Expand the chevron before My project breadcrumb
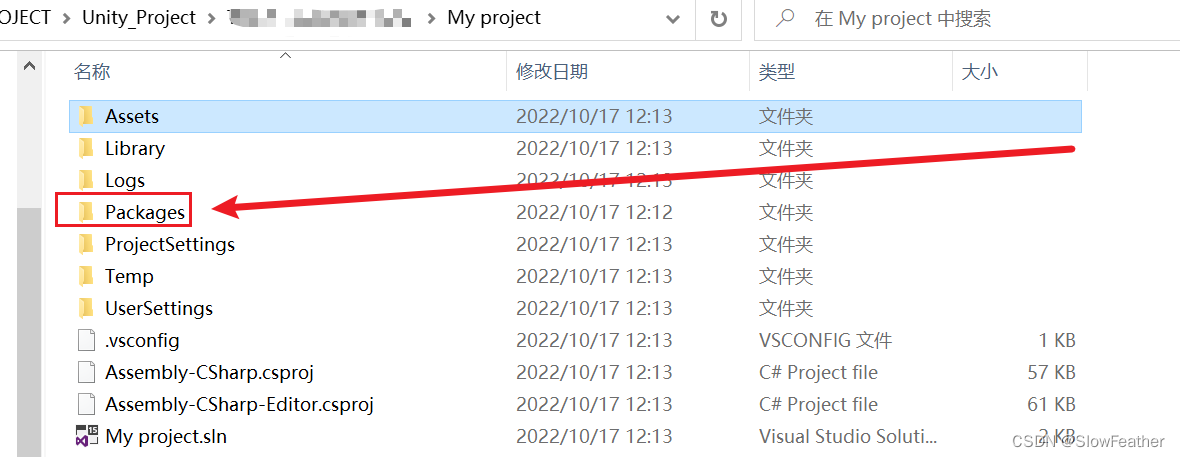 (x=431, y=18)
